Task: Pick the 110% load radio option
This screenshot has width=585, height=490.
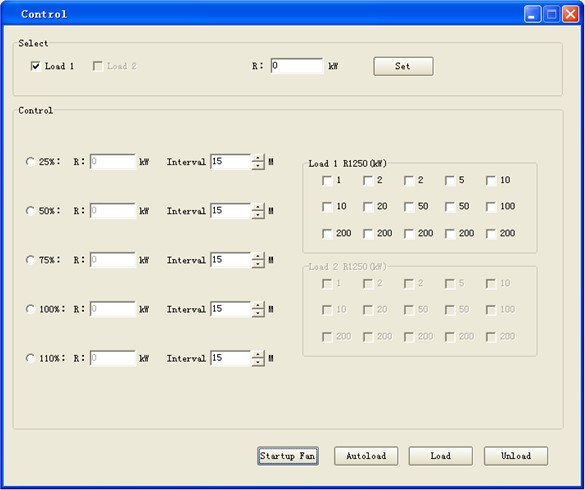Action: click(30, 358)
